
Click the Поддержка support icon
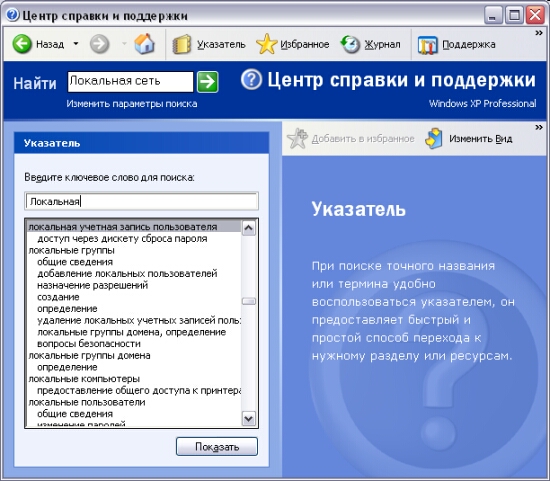point(427,45)
